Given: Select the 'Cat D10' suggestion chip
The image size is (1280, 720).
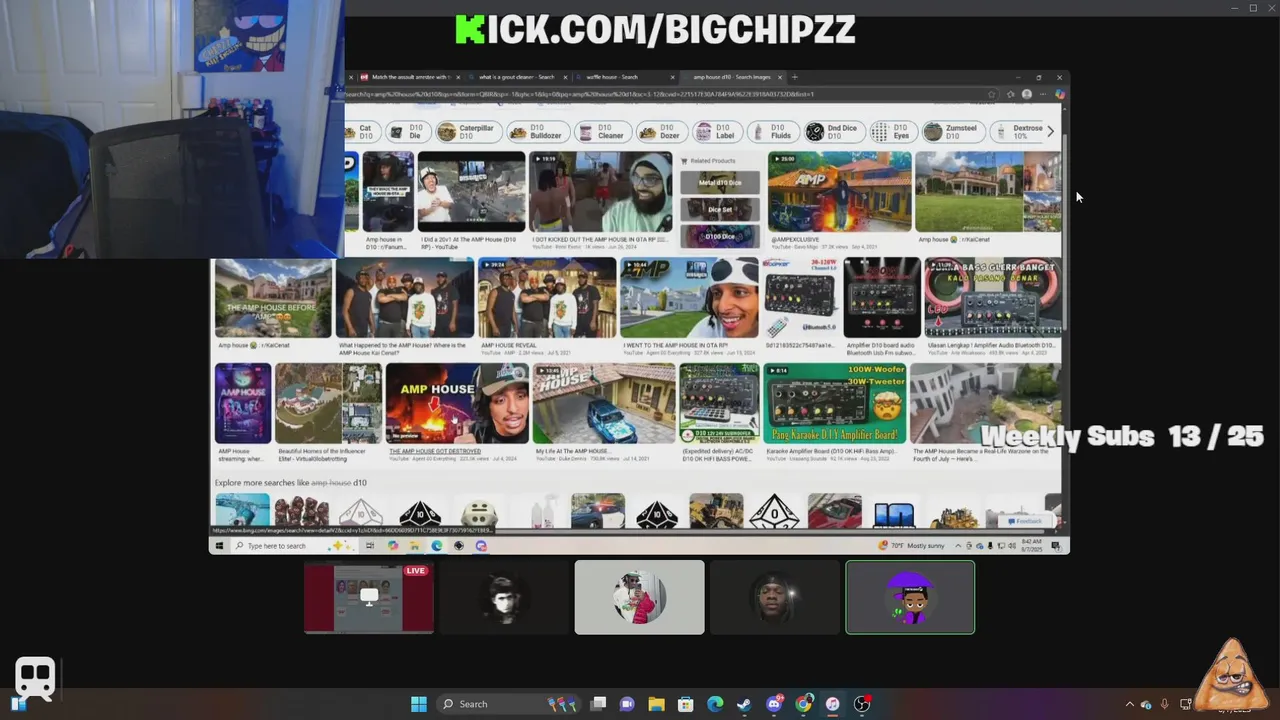Looking at the screenshot, I should tap(364, 132).
